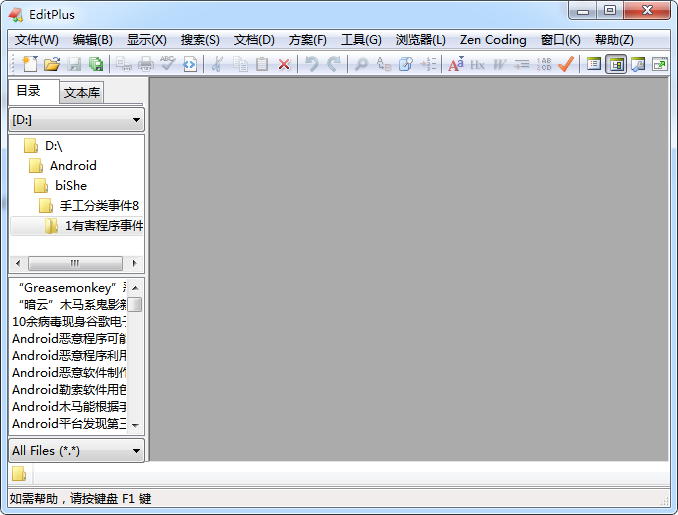Click the folder tree horizontal scrollbar thumb
This screenshot has height=515, width=678.
click(75, 263)
